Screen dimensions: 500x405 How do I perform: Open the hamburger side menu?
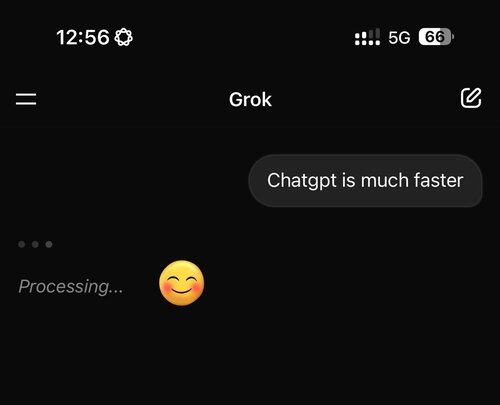pos(26,99)
